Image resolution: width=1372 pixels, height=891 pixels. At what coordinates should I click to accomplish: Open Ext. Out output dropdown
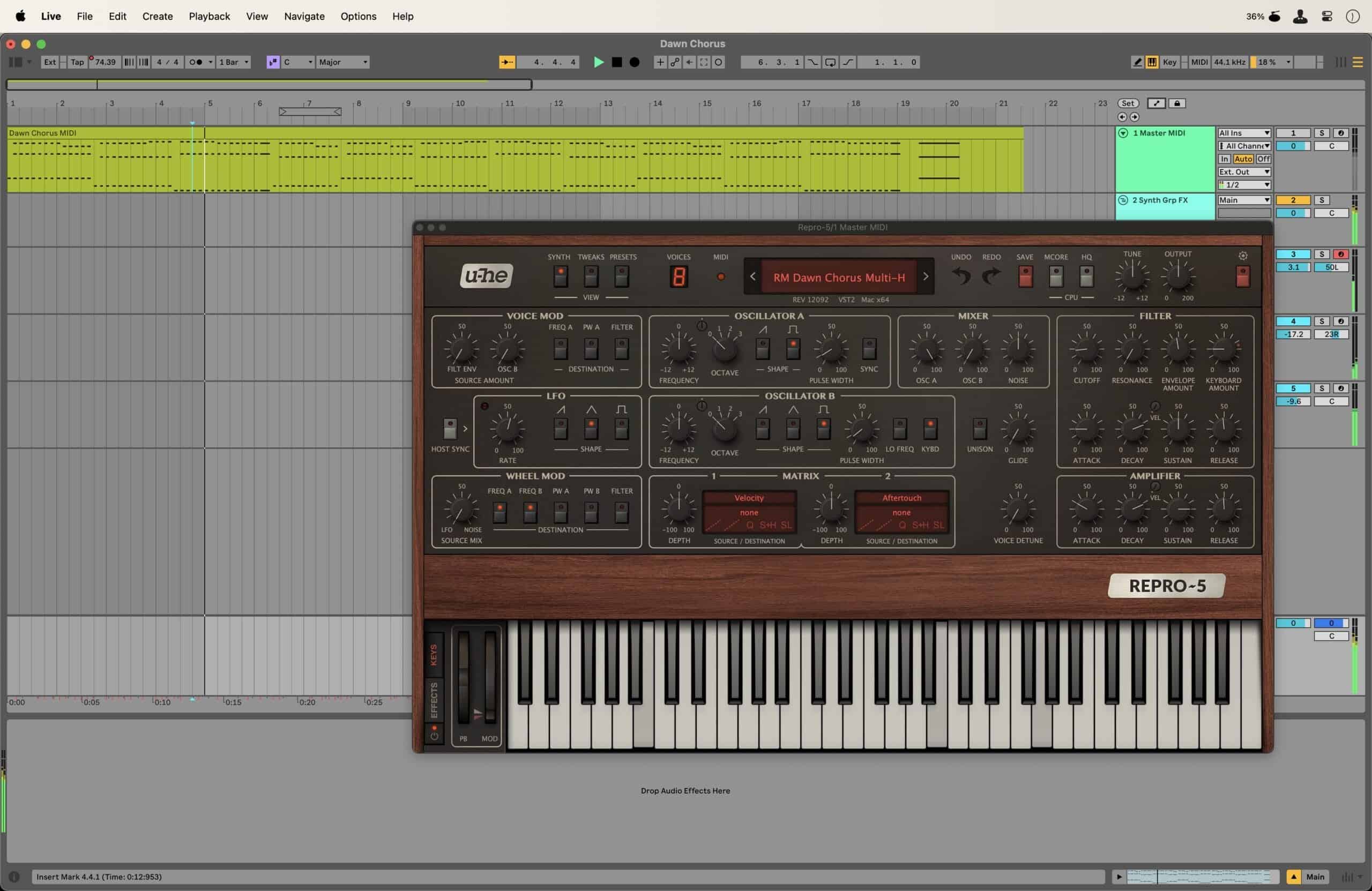point(1243,172)
